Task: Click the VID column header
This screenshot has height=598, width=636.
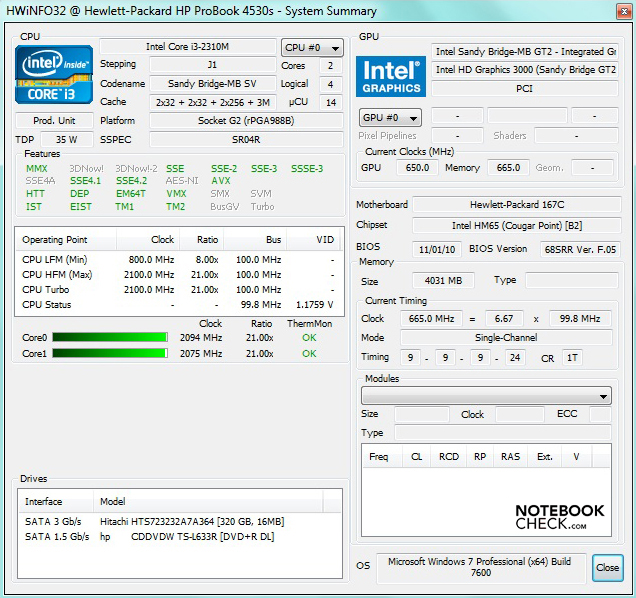Action: click(x=315, y=239)
